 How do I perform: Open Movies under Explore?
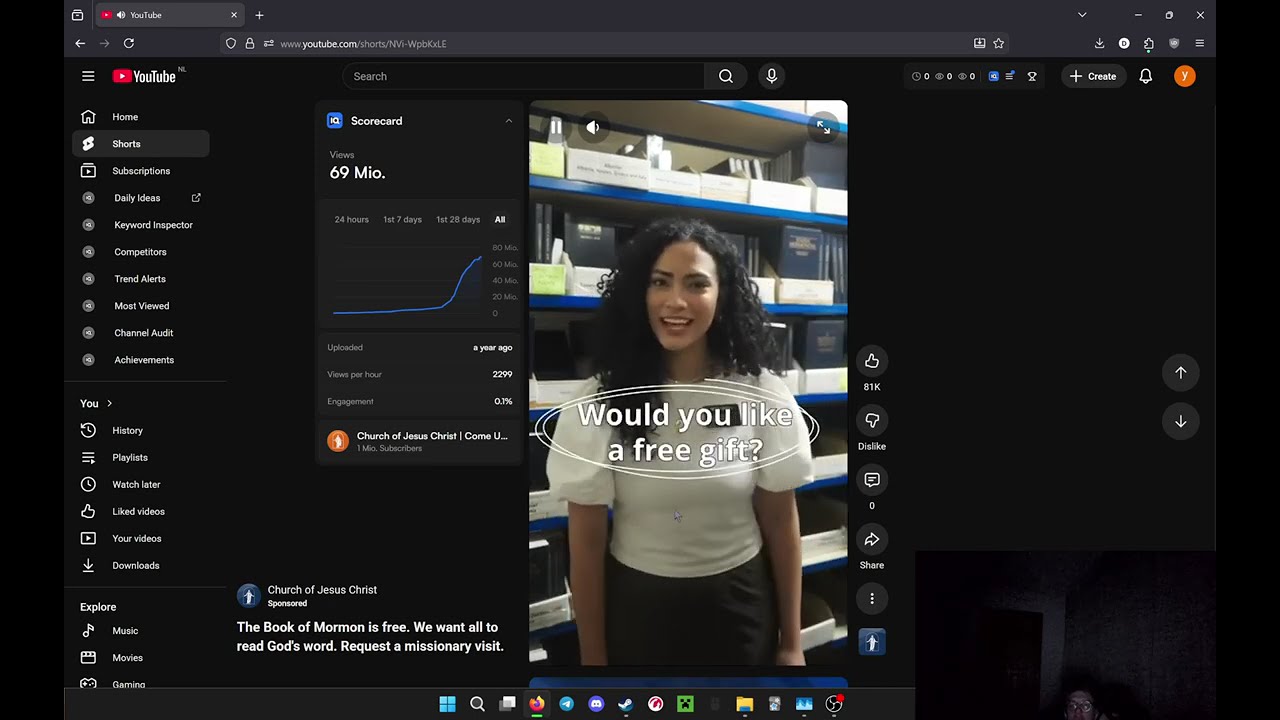[140, 658]
